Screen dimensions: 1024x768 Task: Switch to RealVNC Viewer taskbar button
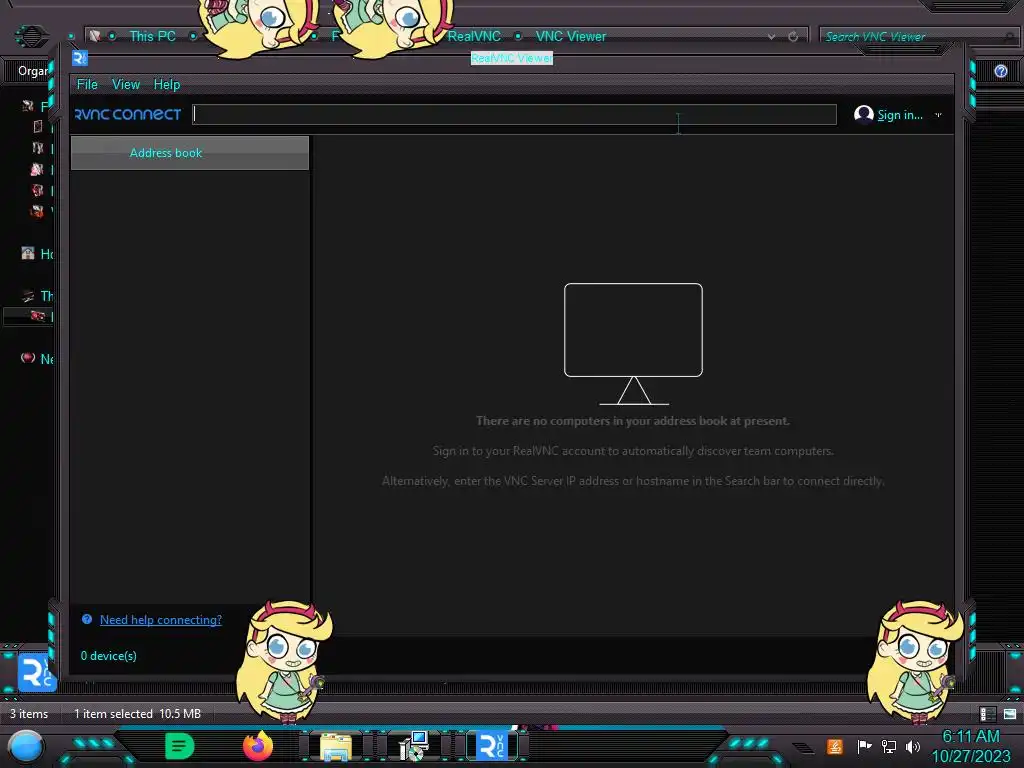tap(492, 746)
